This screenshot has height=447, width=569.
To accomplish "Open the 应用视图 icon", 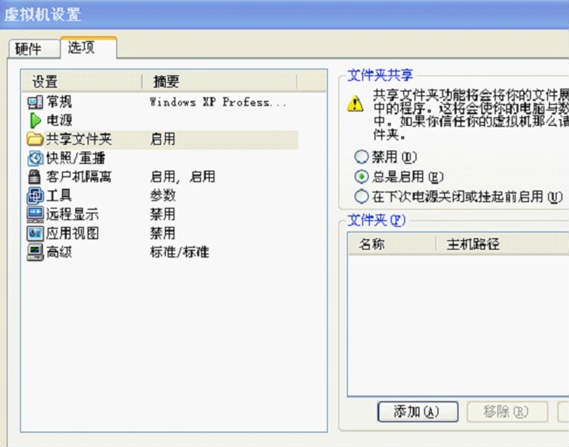I will pyautogui.click(x=35, y=233).
